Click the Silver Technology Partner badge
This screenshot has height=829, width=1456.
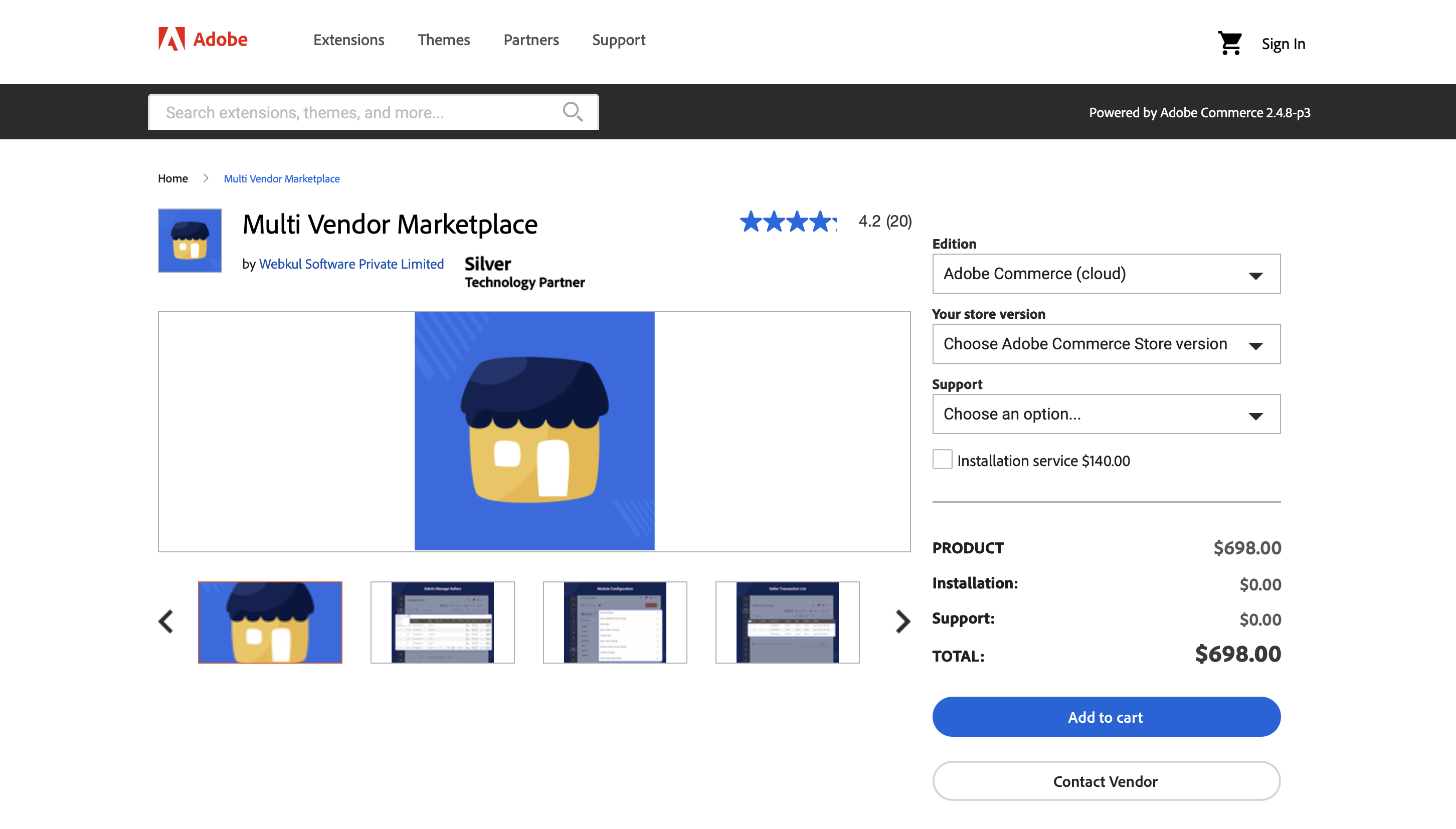click(x=524, y=272)
